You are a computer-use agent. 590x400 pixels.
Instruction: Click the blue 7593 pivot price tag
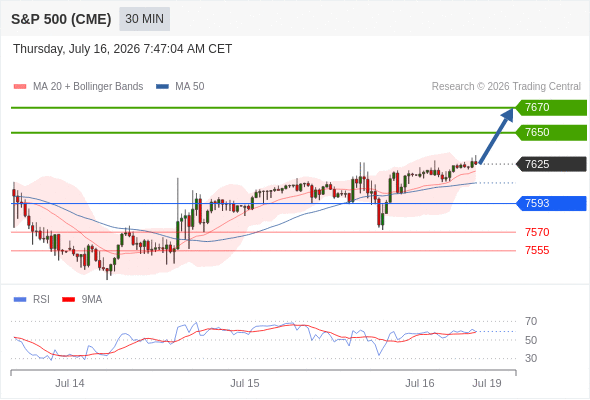(551, 204)
